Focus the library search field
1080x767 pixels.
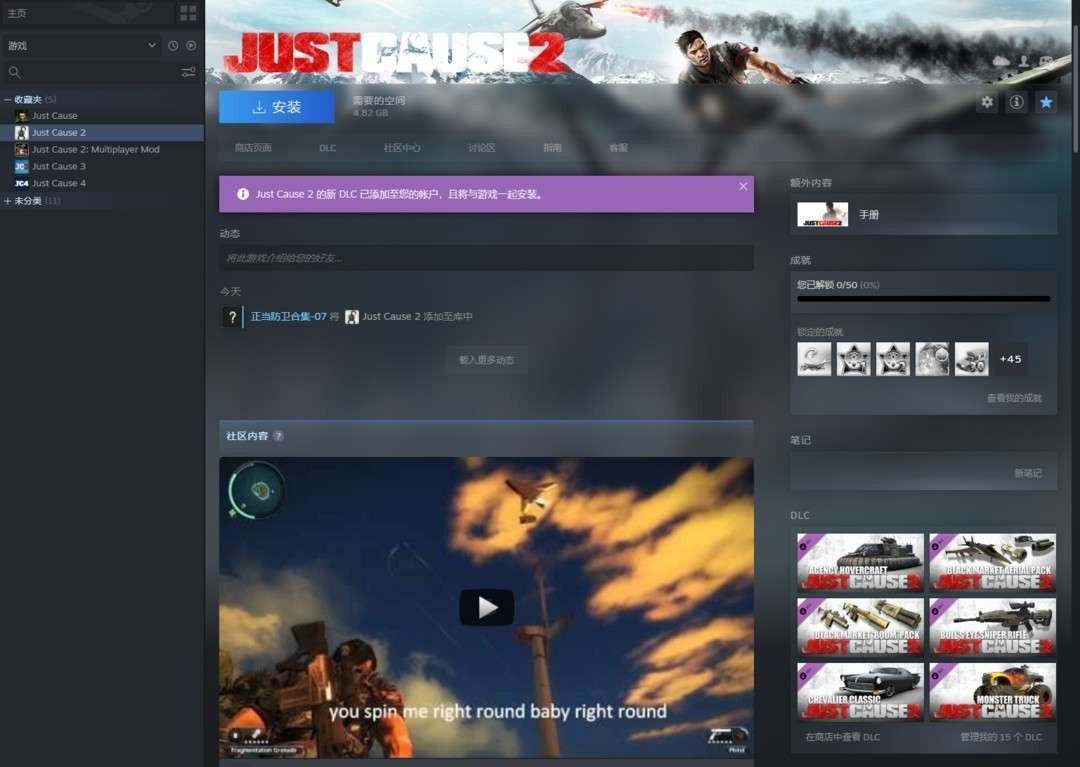tap(90, 72)
